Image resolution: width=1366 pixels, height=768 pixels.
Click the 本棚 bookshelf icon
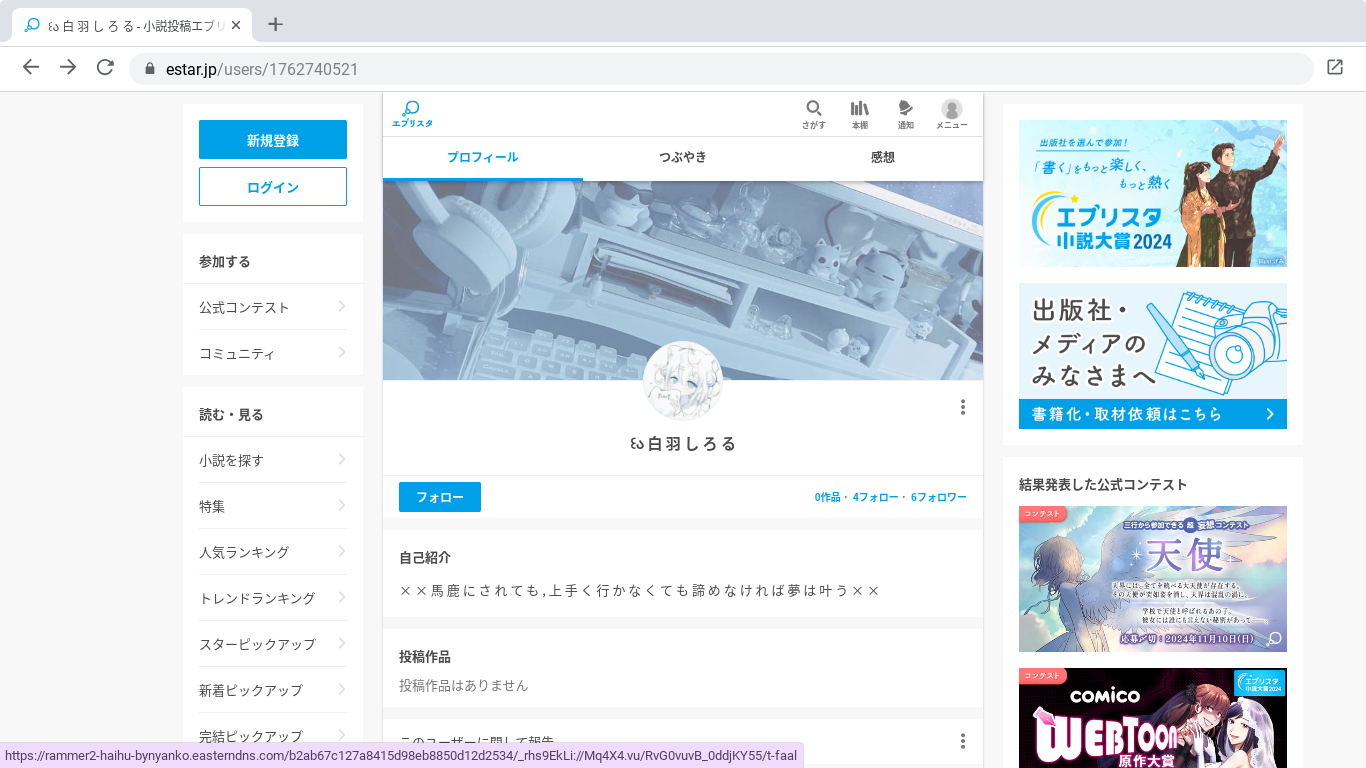(x=859, y=110)
